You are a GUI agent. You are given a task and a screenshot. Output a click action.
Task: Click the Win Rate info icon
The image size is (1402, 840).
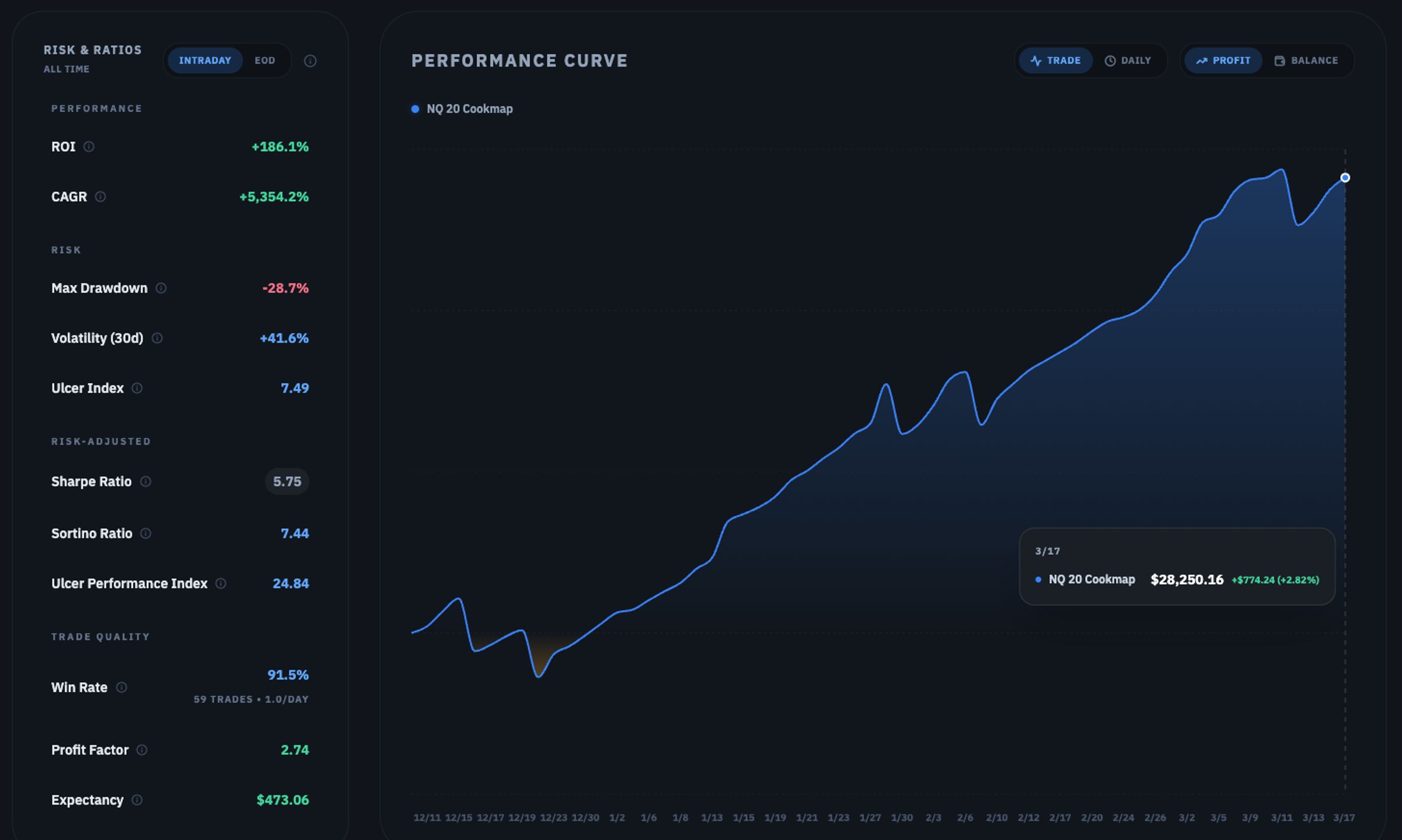tap(121, 688)
